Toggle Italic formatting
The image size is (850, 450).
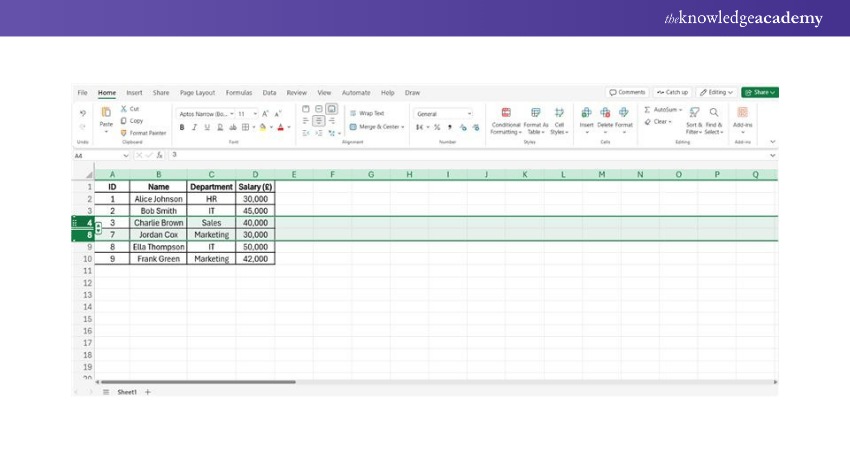tap(194, 127)
